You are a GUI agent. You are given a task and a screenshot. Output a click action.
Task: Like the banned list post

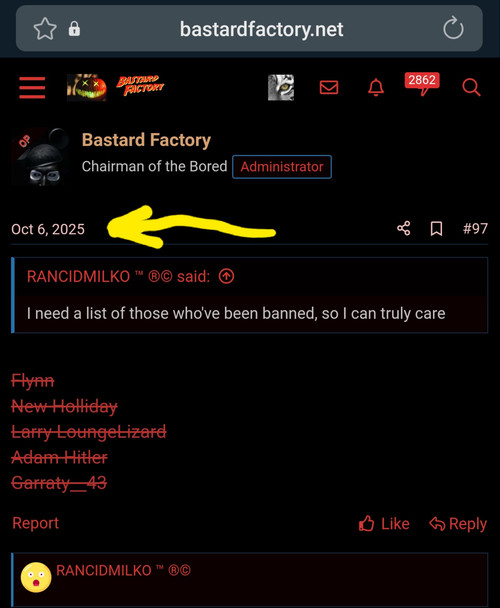coord(384,523)
